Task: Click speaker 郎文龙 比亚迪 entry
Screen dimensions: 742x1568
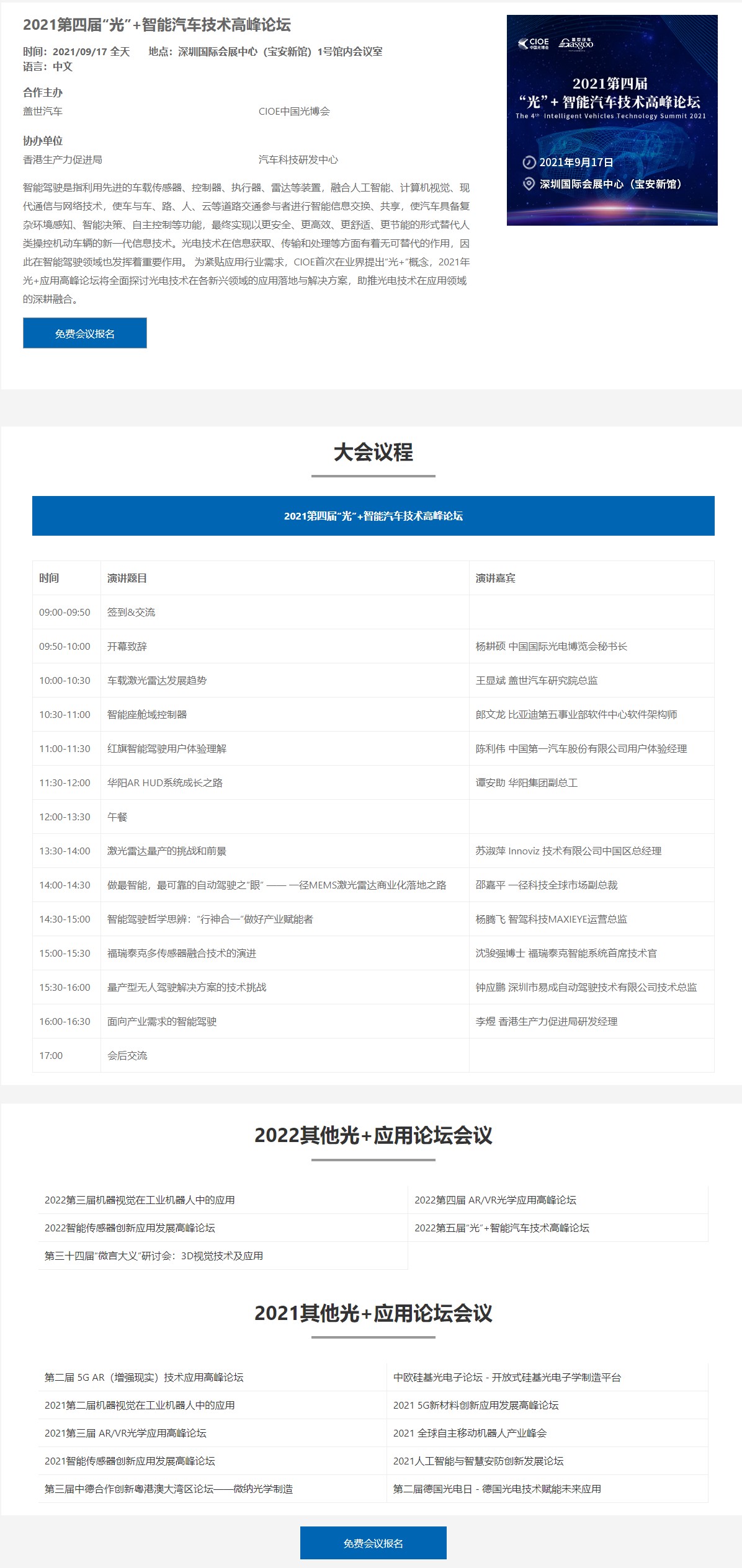Action: (x=576, y=714)
